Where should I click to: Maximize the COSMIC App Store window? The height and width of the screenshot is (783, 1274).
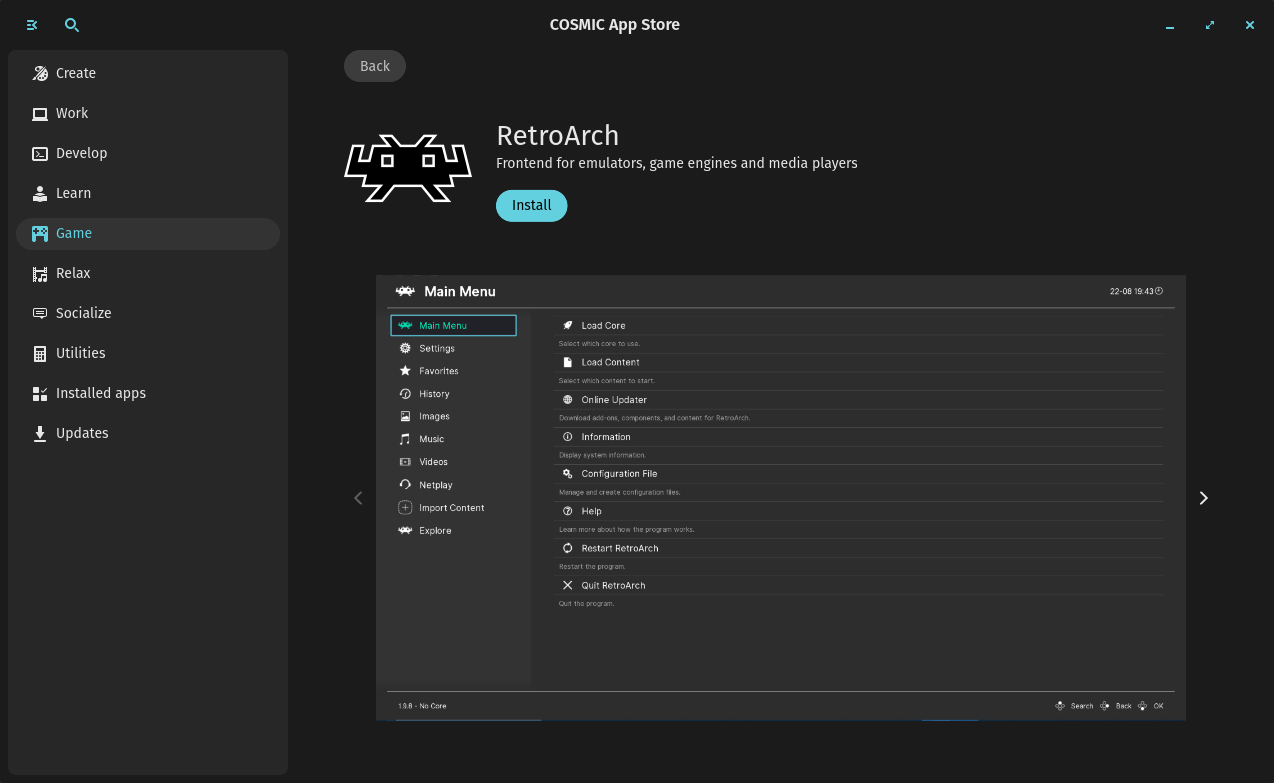pyautogui.click(x=1210, y=25)
